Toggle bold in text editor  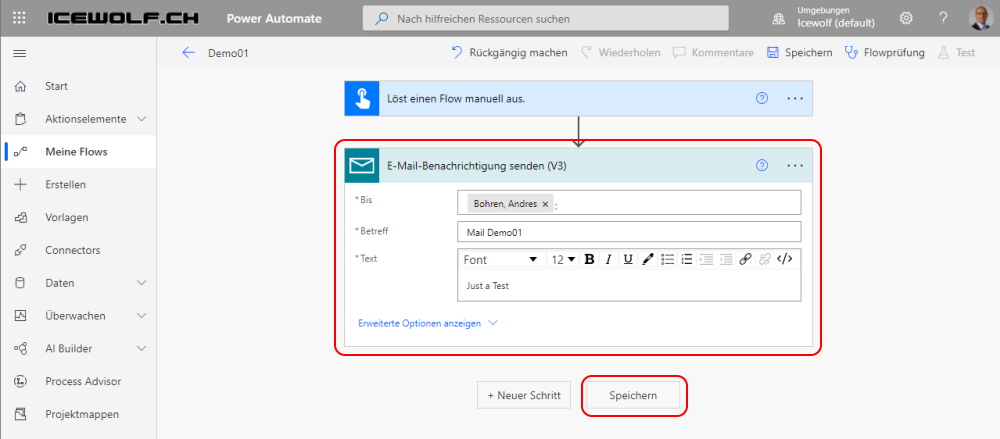coord(589,259)
